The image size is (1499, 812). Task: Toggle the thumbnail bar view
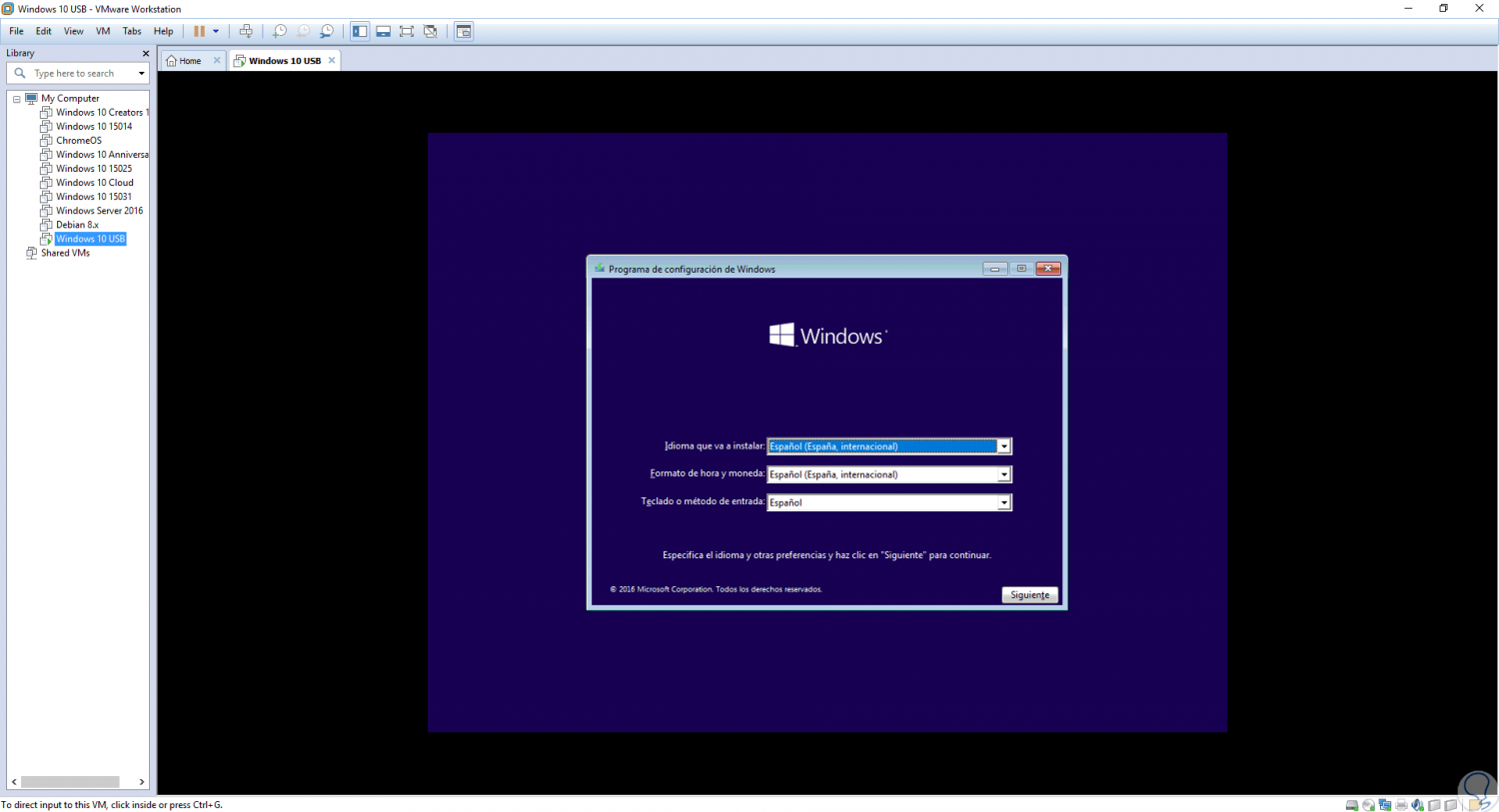(383, 31)
